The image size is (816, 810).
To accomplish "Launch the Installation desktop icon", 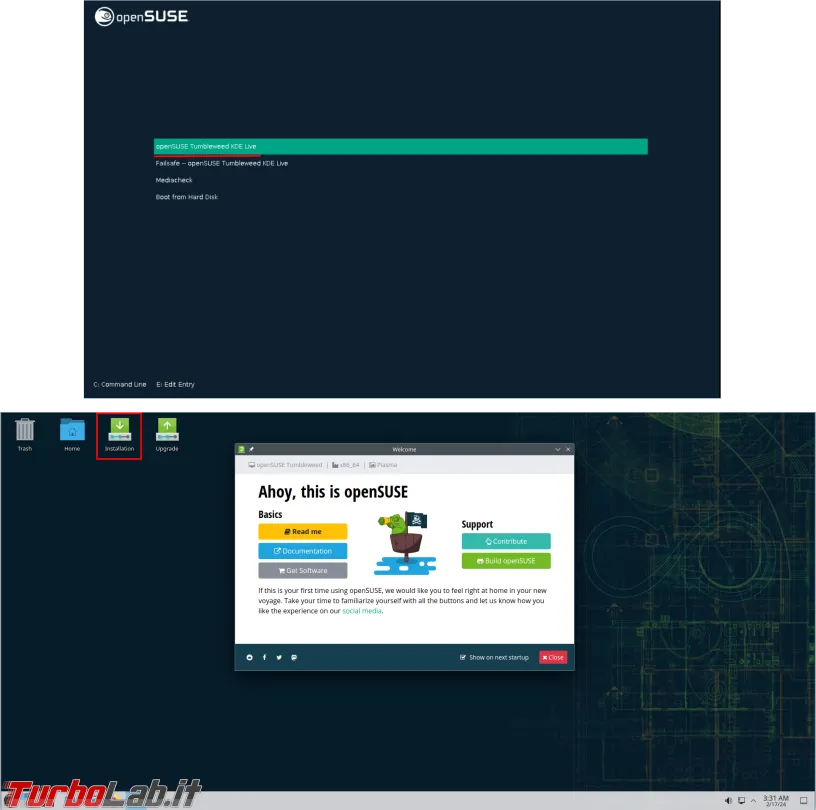I will pyautogui.click(x=119, y=434).
